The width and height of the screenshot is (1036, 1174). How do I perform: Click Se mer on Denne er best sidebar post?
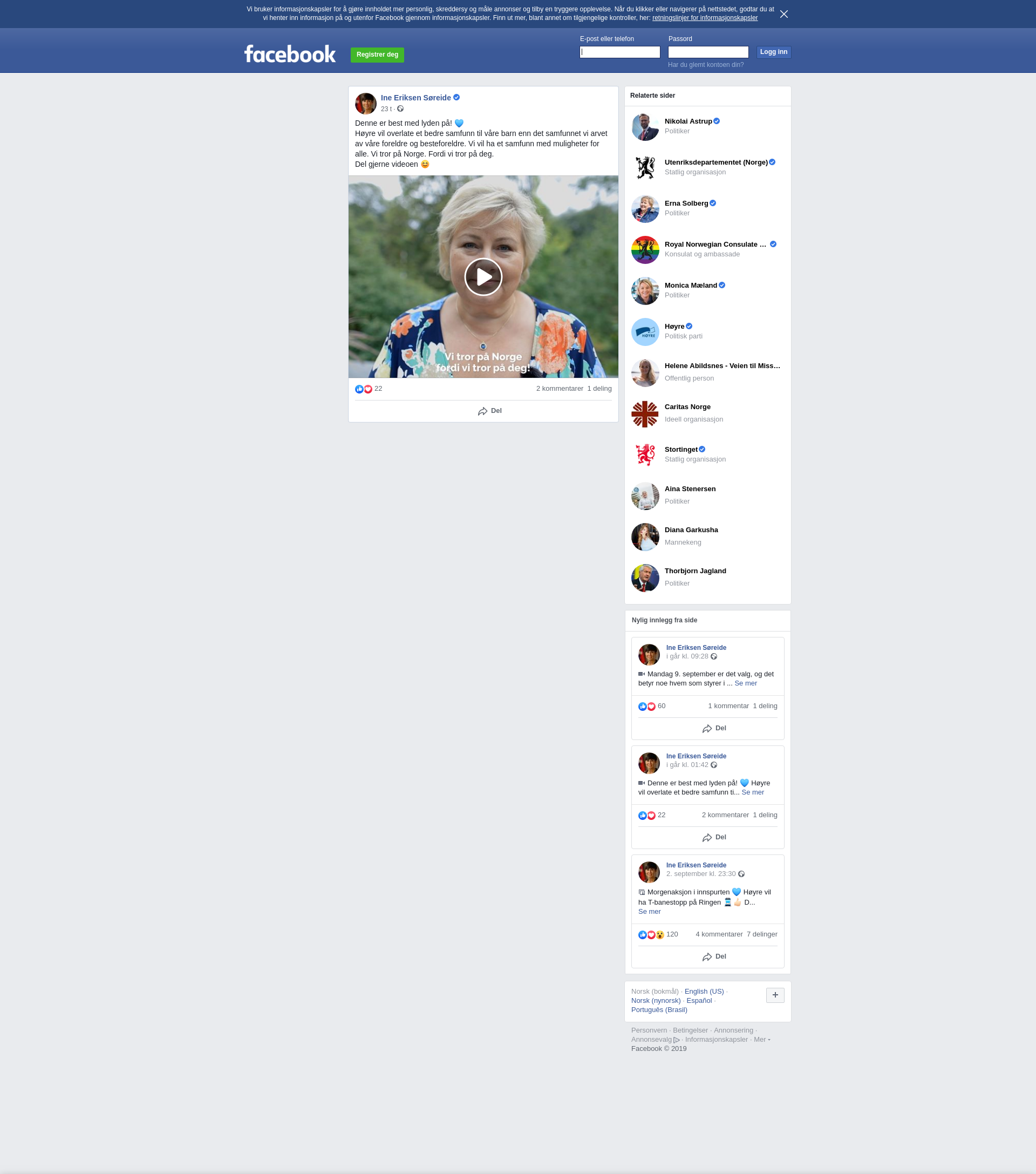pyautogui.click(x=752, y=792)
